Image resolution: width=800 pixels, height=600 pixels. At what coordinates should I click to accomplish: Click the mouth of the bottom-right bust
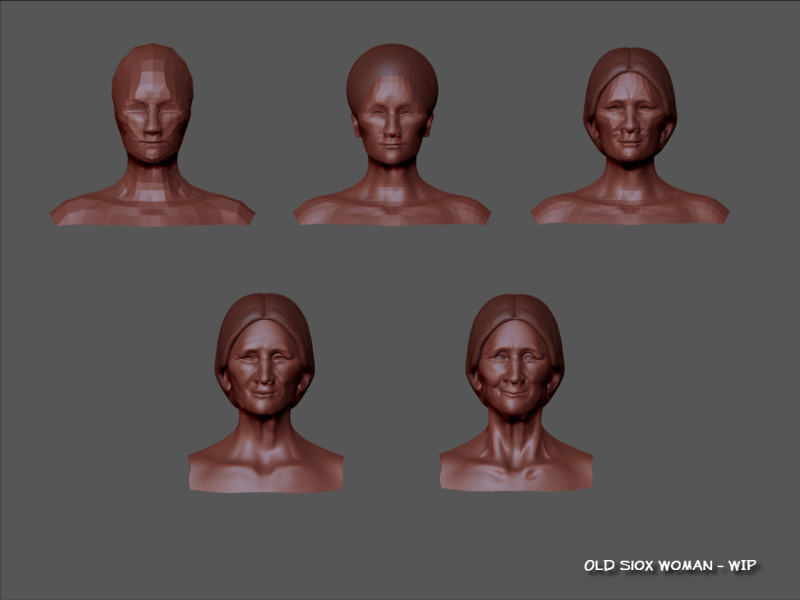515,393
